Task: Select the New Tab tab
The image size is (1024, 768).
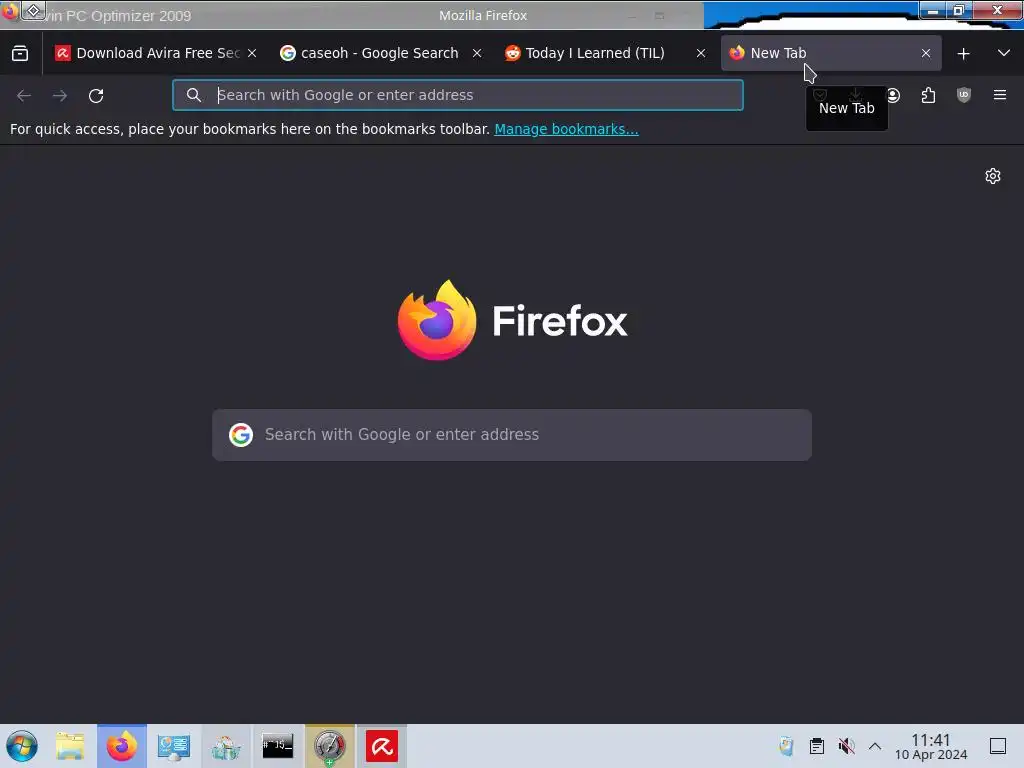Action: click(x=831, y=54)
